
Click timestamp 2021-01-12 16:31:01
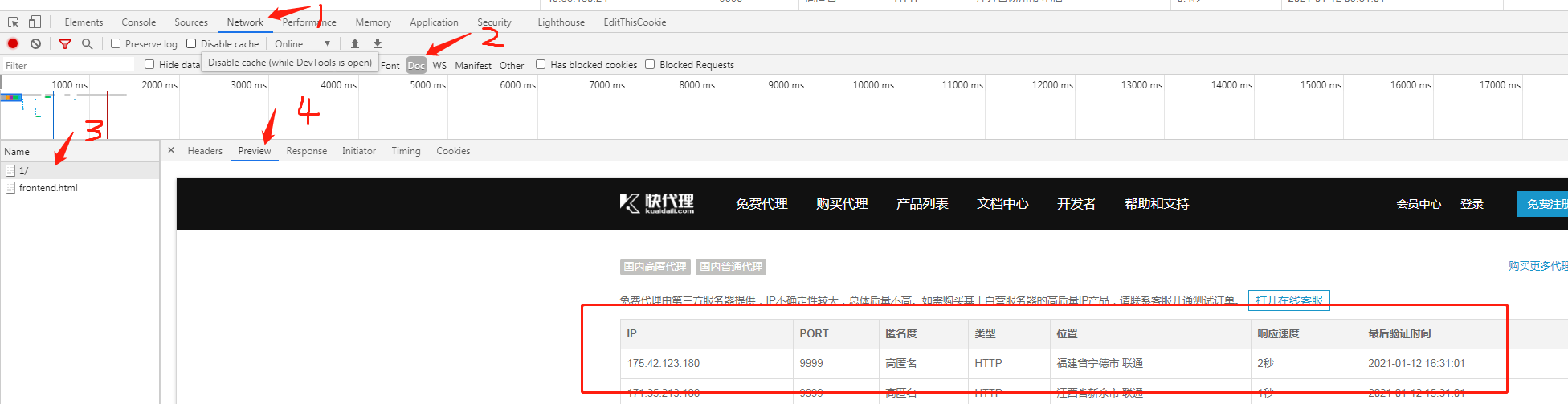click(x=1416, y=363)
